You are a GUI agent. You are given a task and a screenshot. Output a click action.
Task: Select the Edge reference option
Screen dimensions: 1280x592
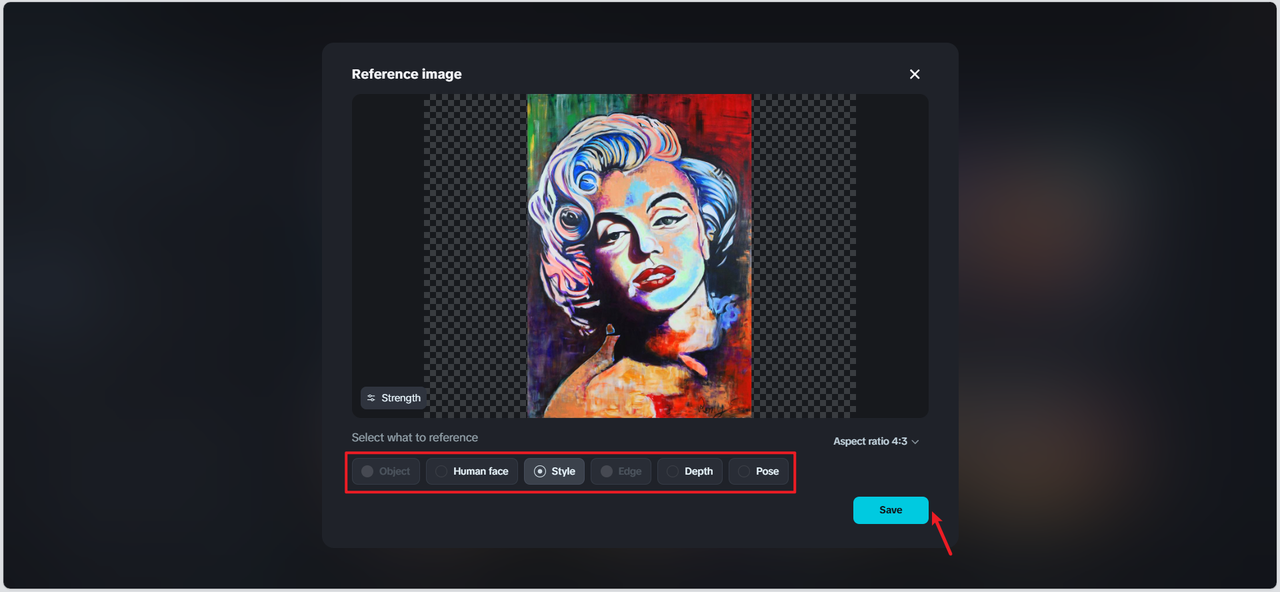click(621, 471)
